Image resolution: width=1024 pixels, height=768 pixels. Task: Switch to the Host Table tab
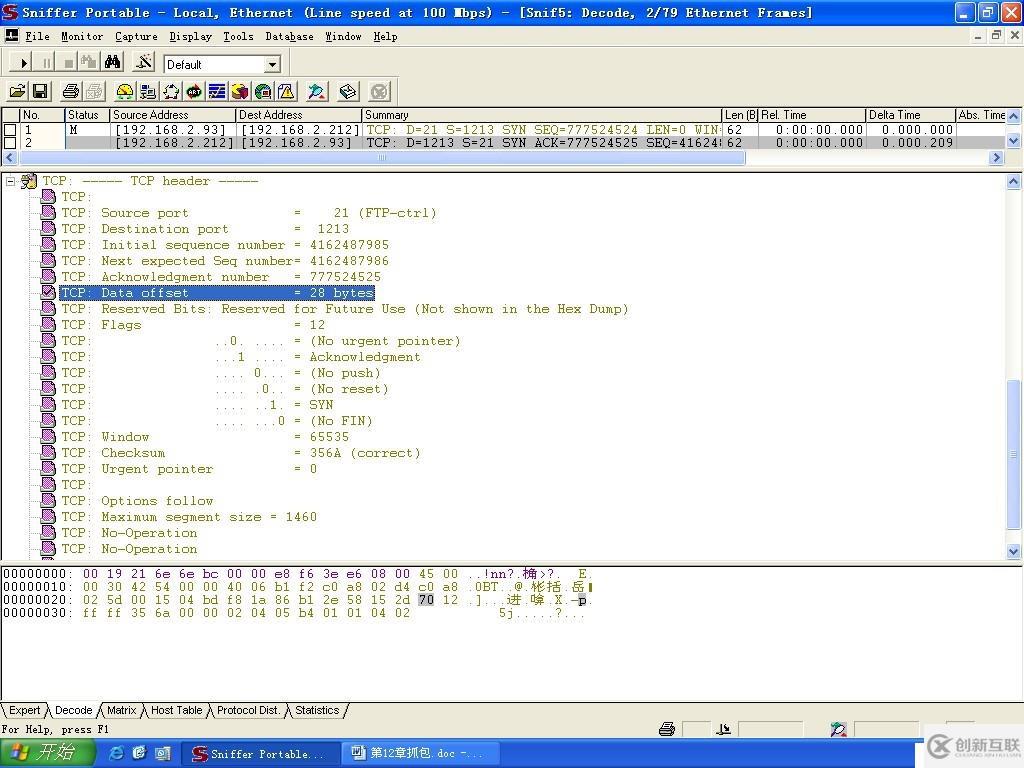176,710
